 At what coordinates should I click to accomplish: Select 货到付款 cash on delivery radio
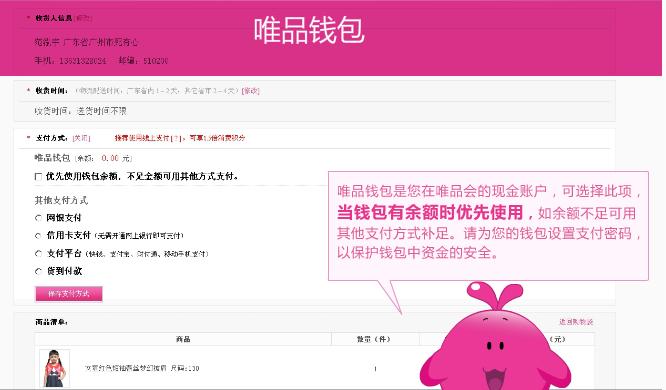point(38,271)
